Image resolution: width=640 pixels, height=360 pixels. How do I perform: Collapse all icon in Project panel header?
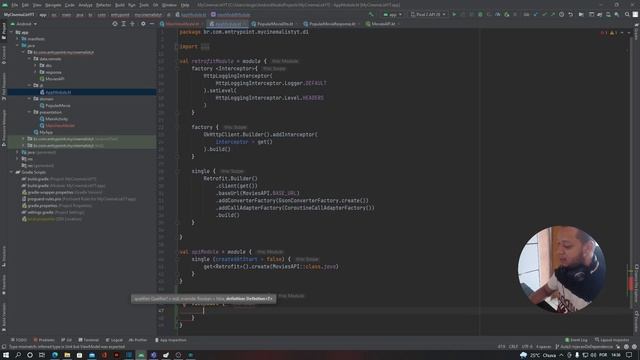(x=132, y=24)
